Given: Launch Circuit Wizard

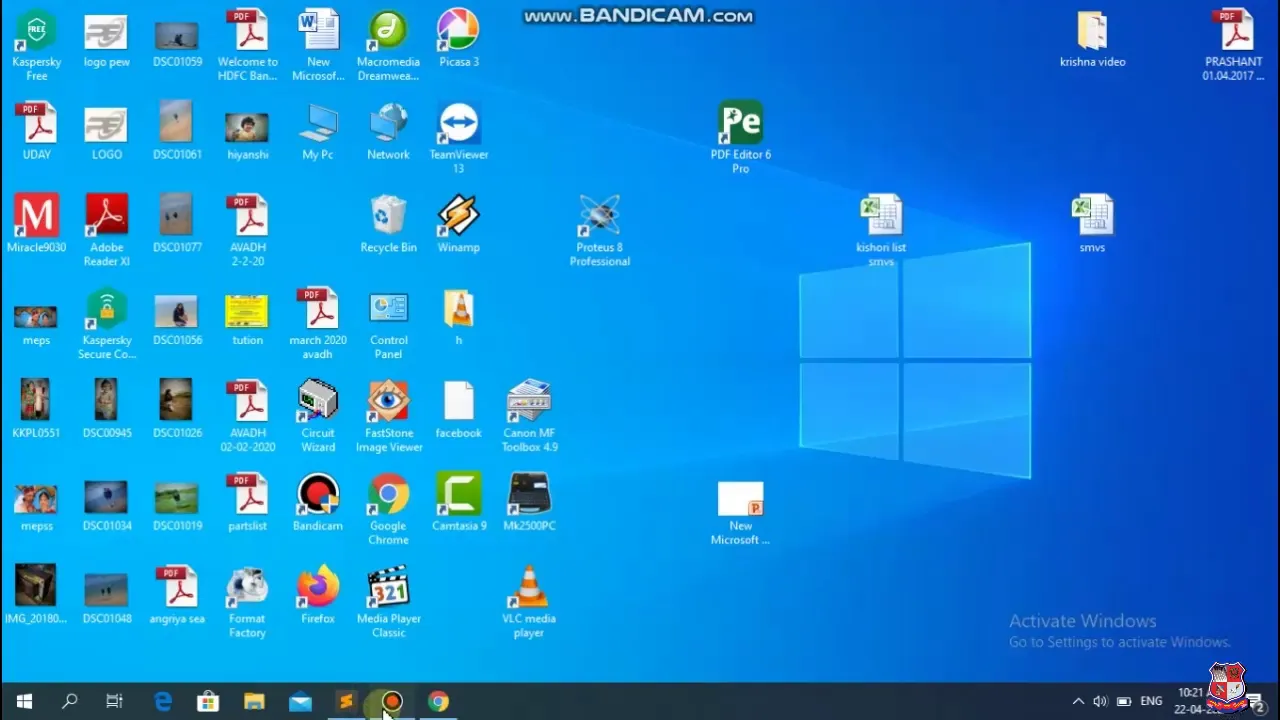Looking at the screenshot, I should pyautogui.click(x=318, y=417).
